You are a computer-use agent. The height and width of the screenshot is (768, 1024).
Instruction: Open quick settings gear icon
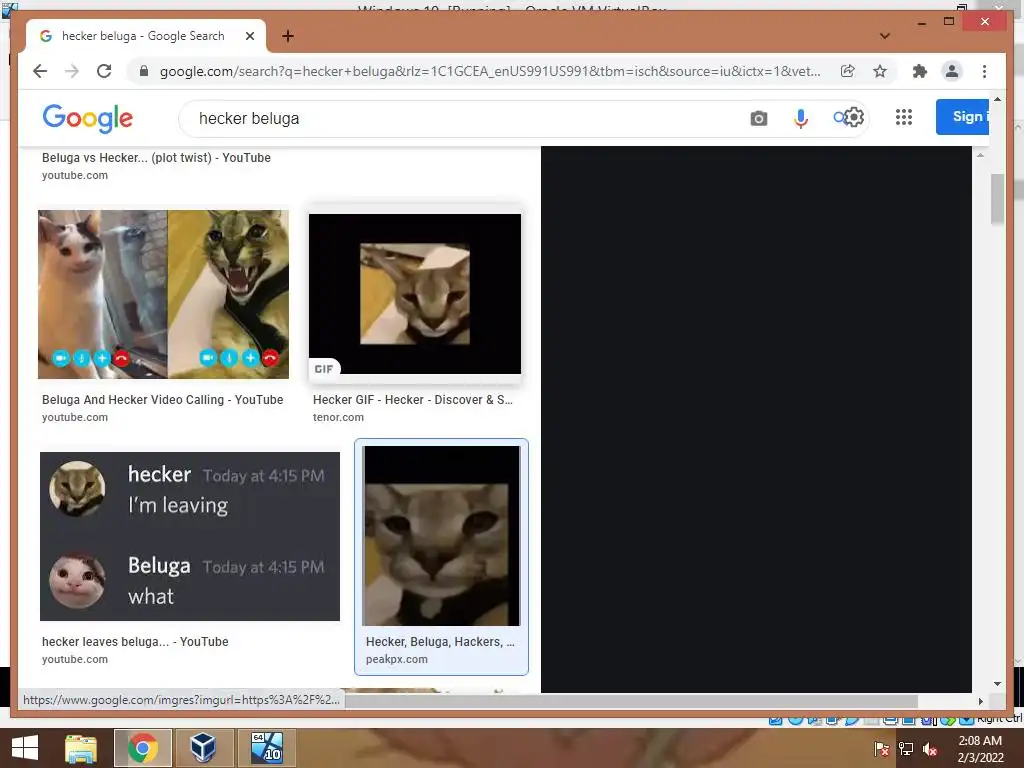point(854,118)
